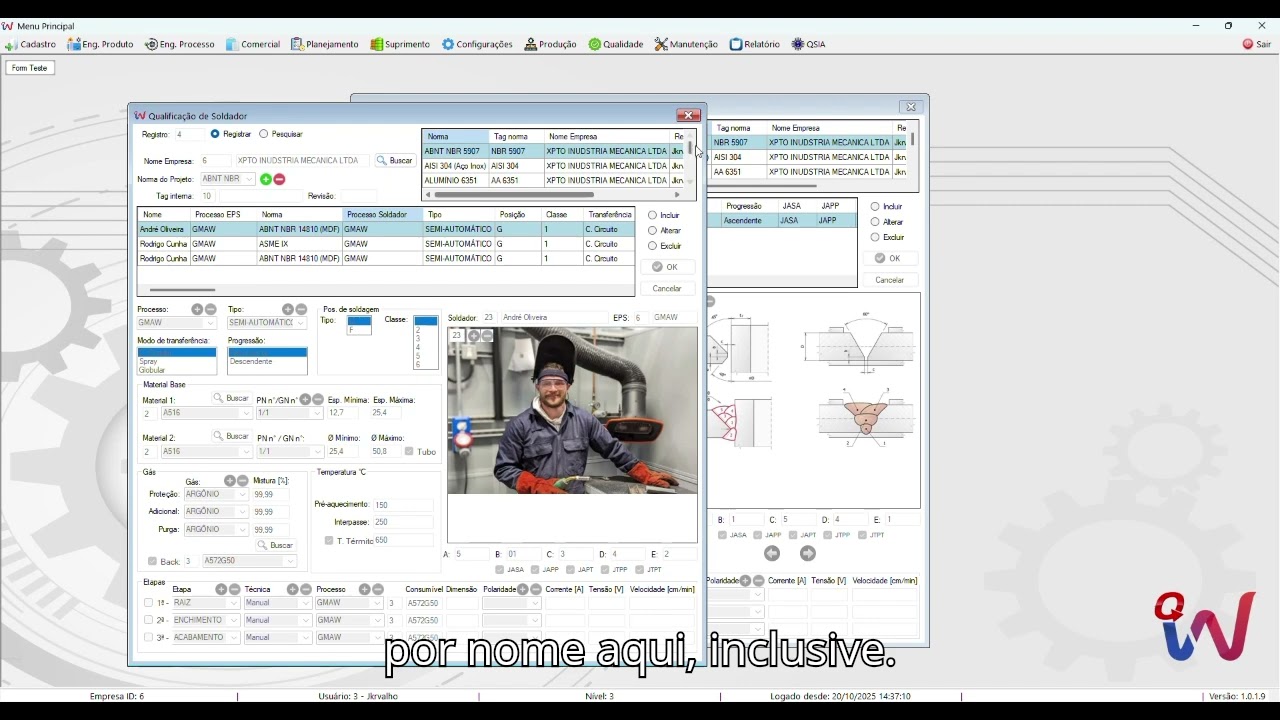Screen dimensions: 1280x720
Task: Select the Pesquisar radio button
Action: pos(264,134)
